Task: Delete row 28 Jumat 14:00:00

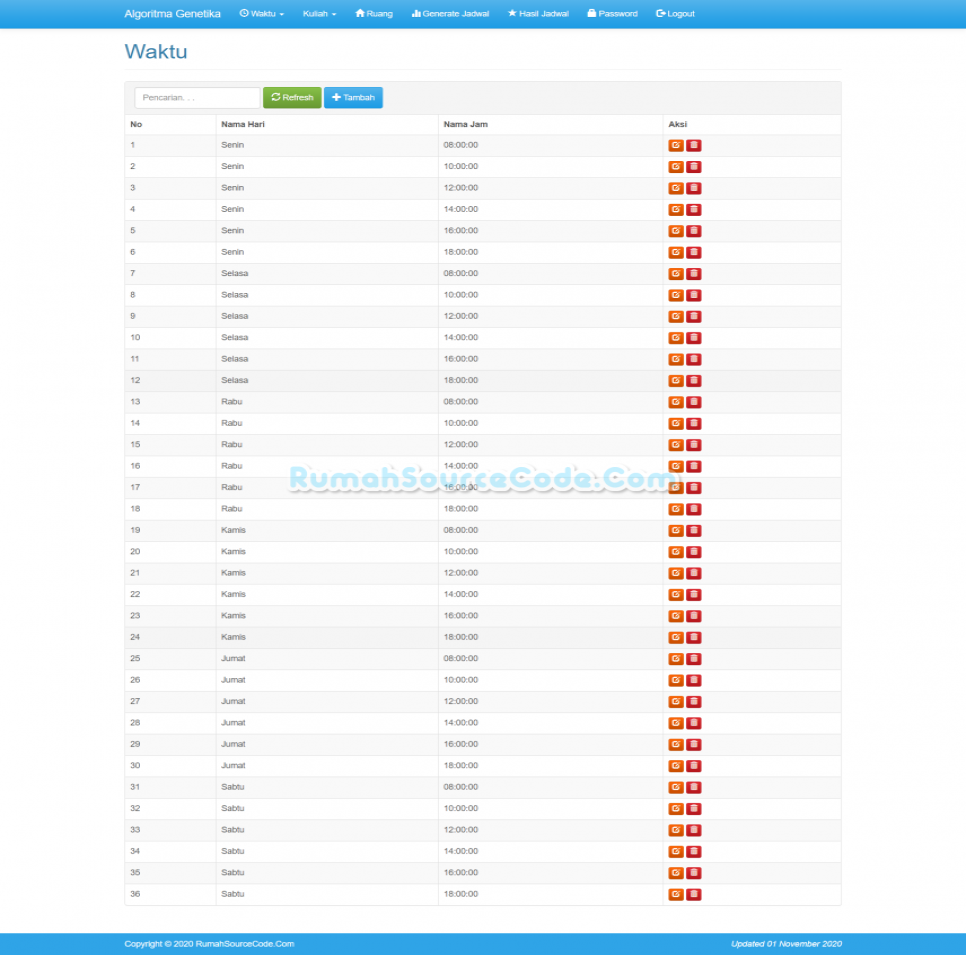Action: tap(694, 723)
